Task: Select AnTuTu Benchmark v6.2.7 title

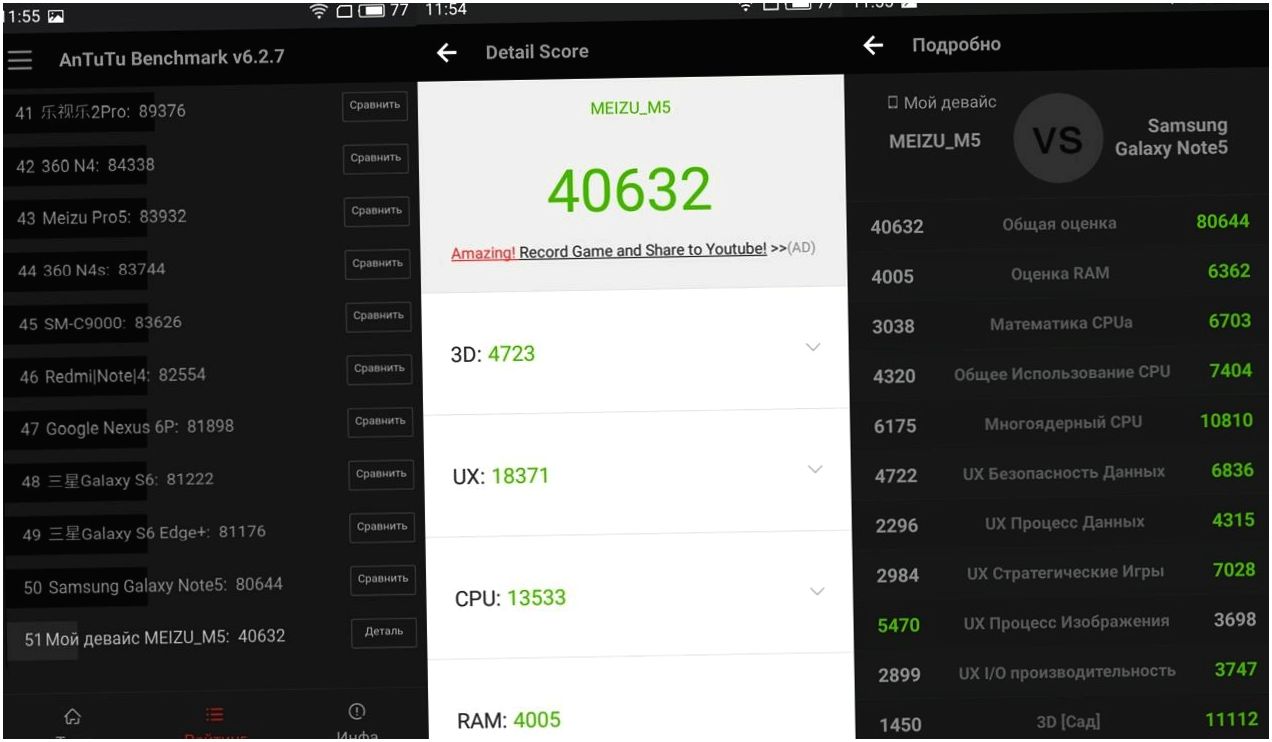Action: (x=172, y=58)
